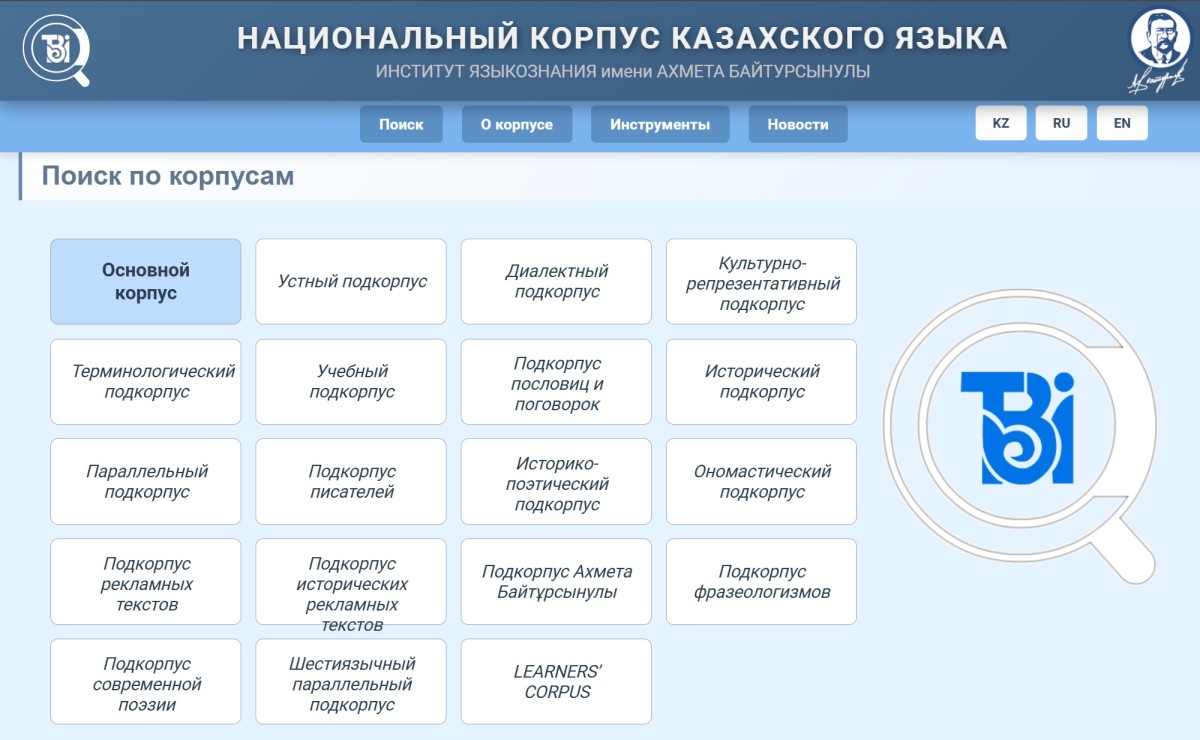This screenshot has height=740, width=1200.
Task: Switch language to RU
Action: [x=1061, y=123]
